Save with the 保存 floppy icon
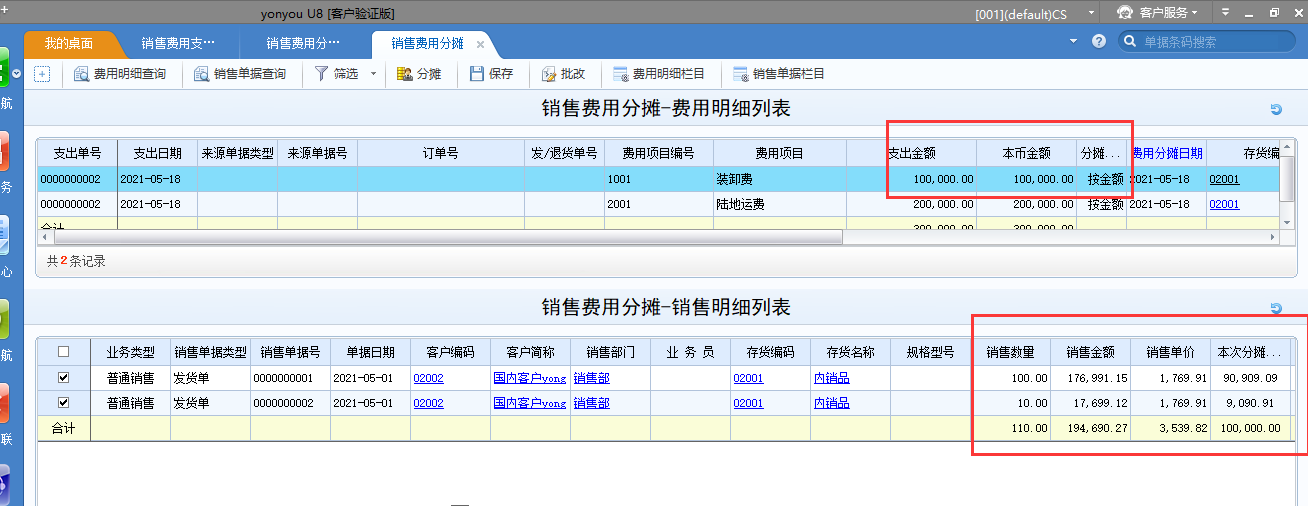 click(x=491, y=74)
